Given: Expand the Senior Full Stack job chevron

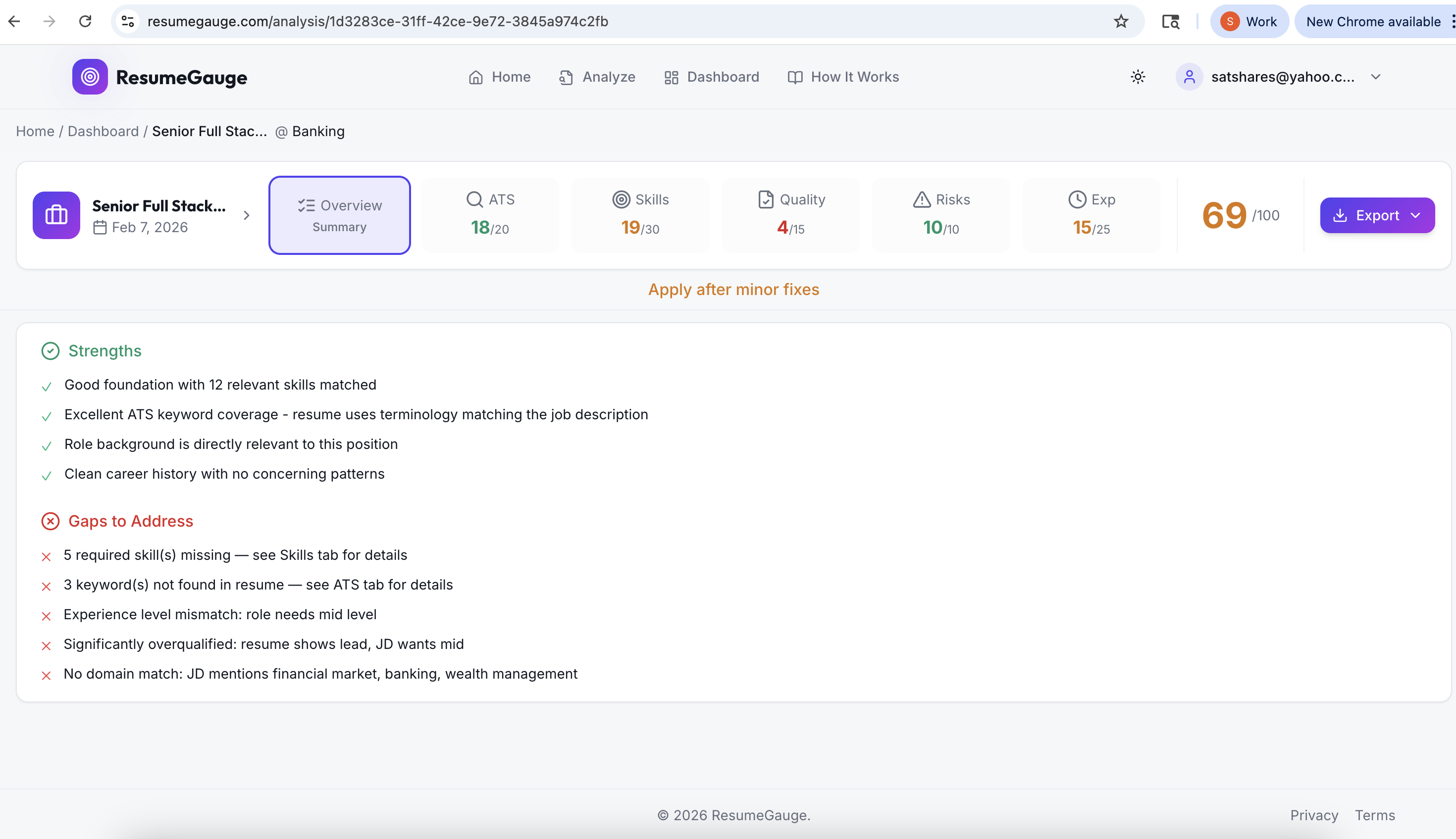Looking at the screenshot, I should 247,215.
